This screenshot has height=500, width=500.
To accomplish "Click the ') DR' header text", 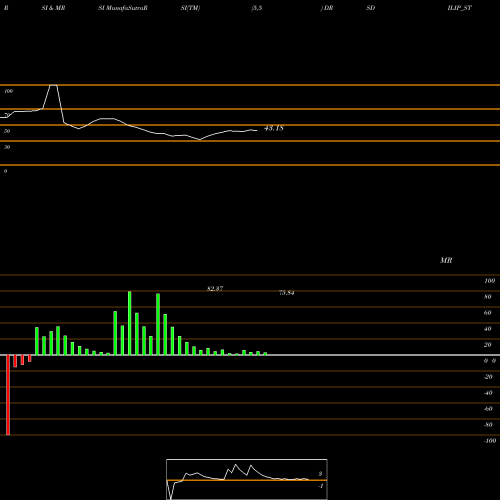I will 327,8.
